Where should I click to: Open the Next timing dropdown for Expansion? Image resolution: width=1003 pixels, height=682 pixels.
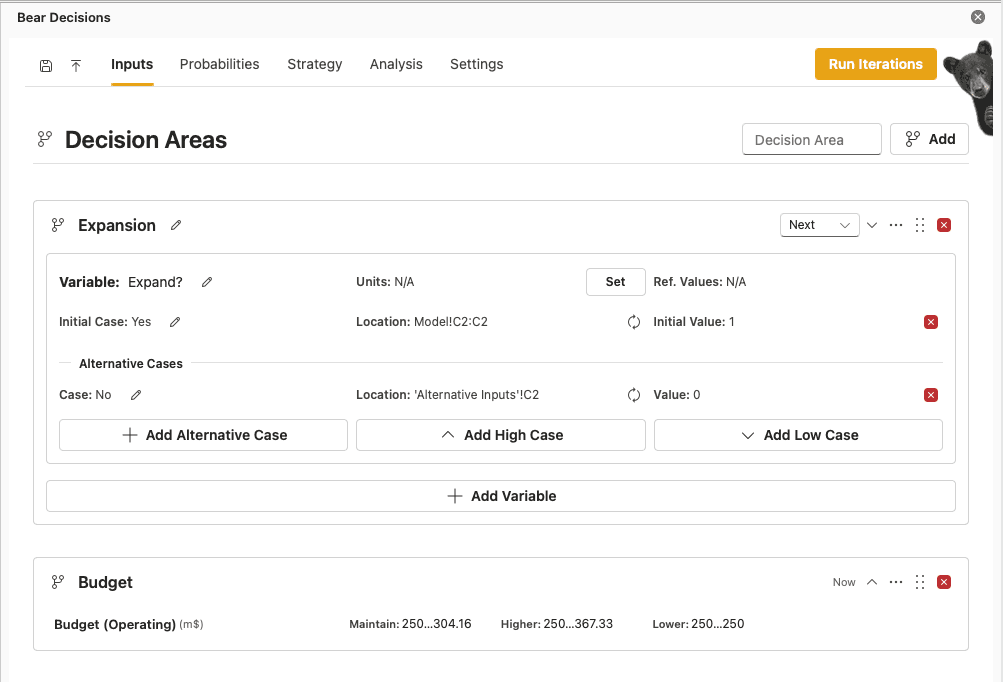click(x=819, y=225)
